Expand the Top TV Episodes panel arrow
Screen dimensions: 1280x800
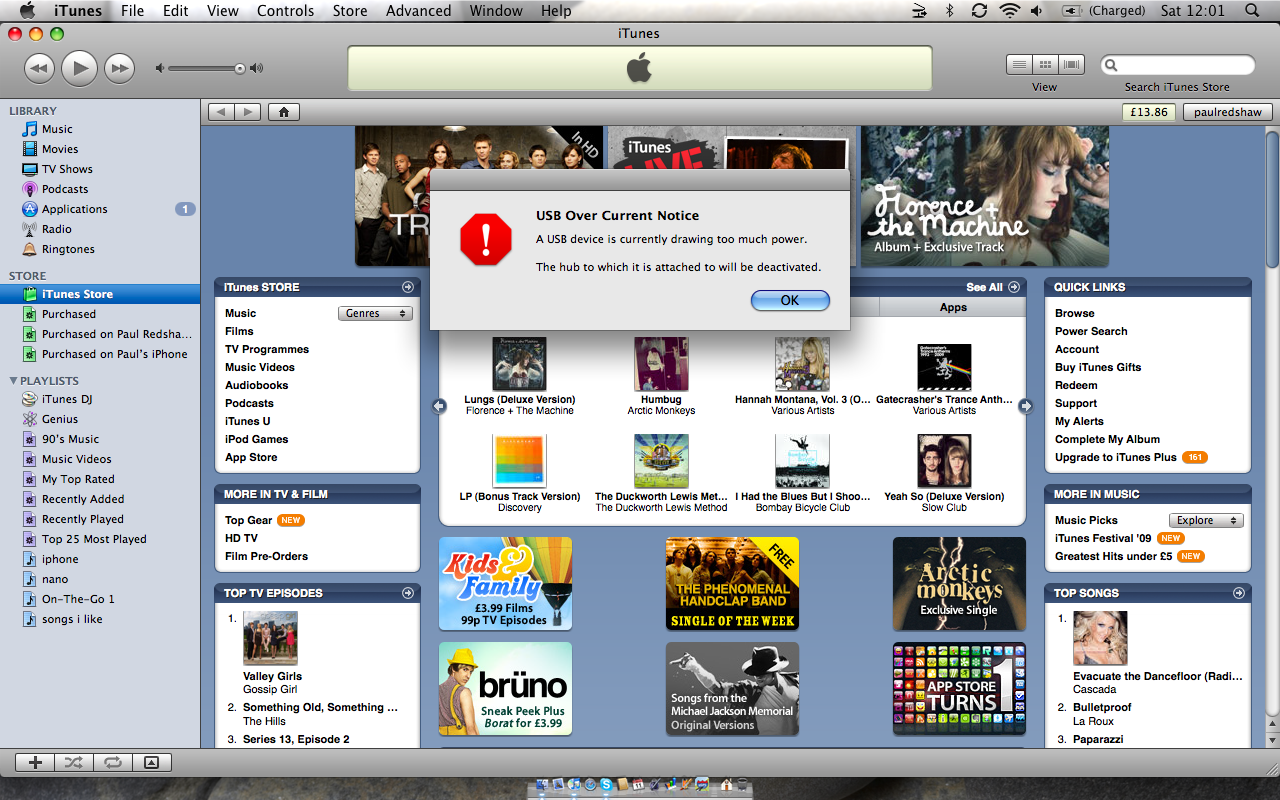click(x=408, y=593)
